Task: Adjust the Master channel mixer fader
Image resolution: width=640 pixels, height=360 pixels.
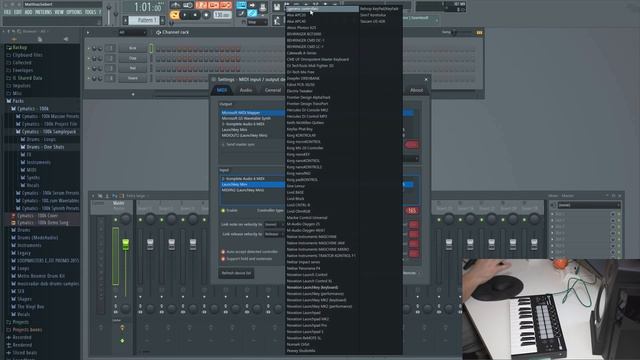Action: pyautogui.click(x=125, y=244)
